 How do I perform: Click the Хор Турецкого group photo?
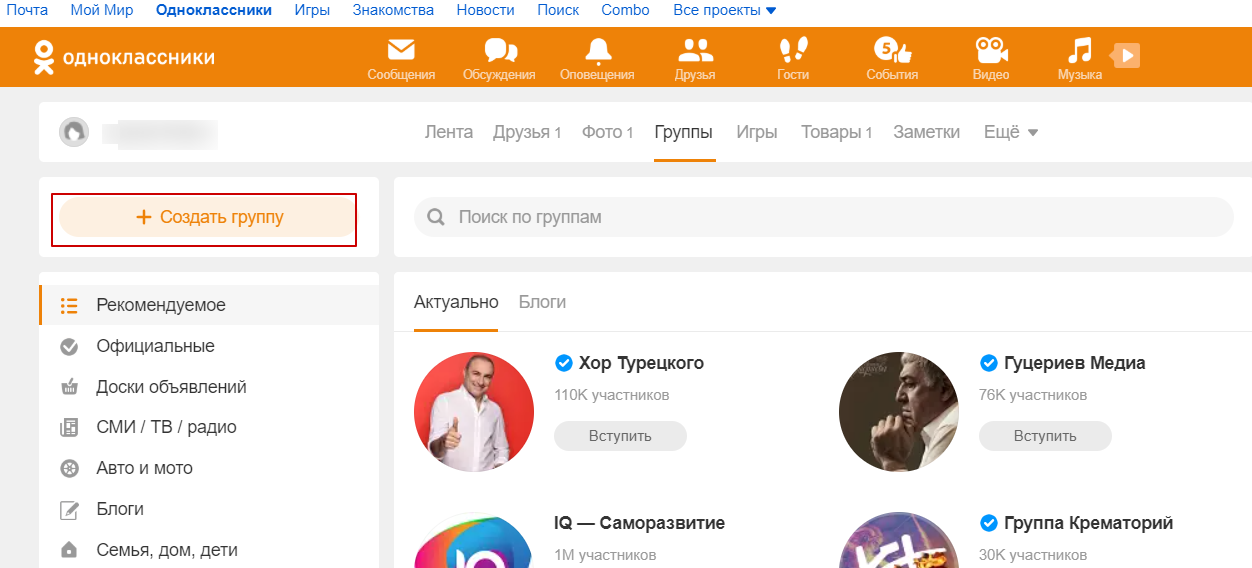click(474, 412)
